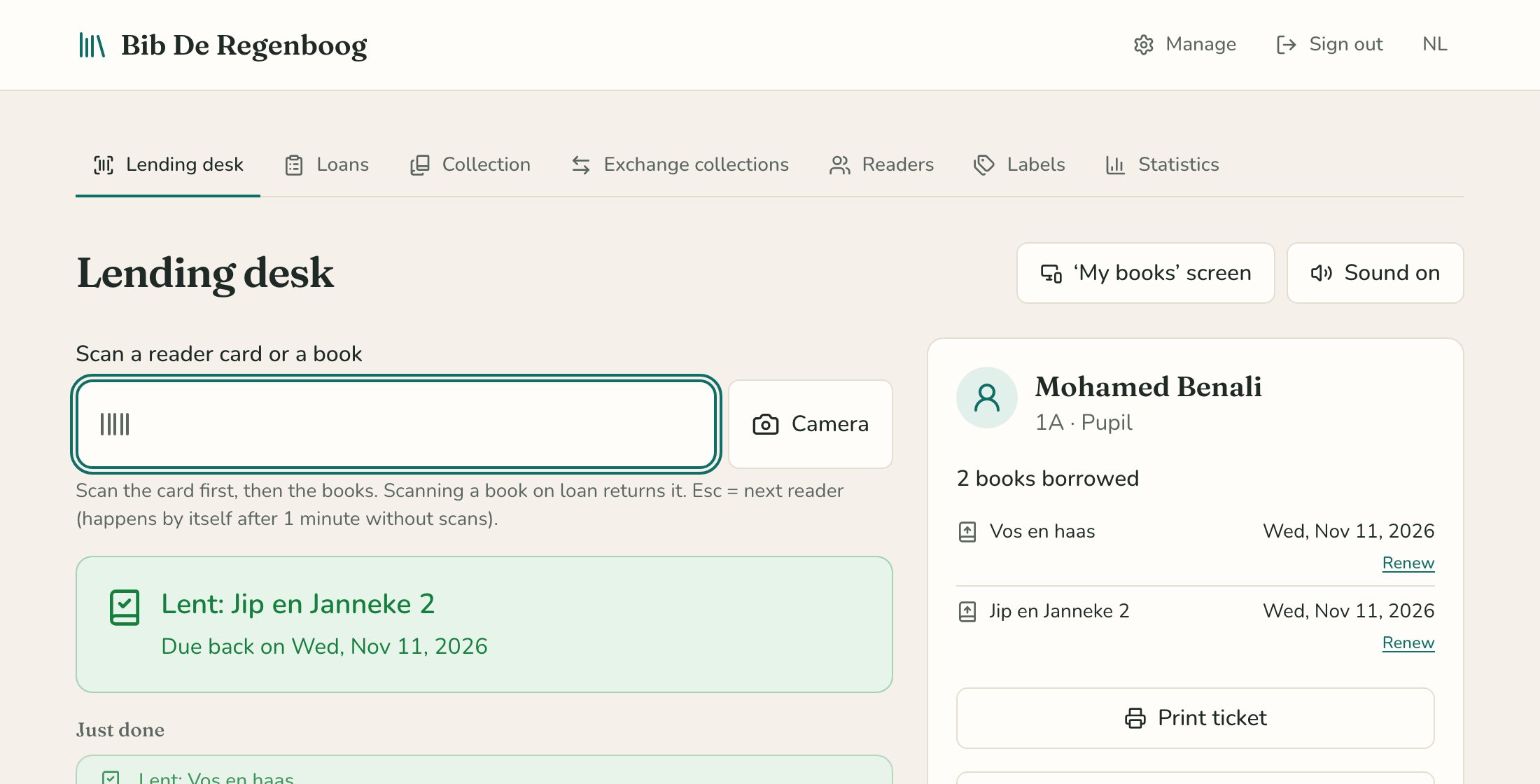Viewport: 1540px width, 784px height.
Task: Switch to the Readers tab
Action: point(882,164)
